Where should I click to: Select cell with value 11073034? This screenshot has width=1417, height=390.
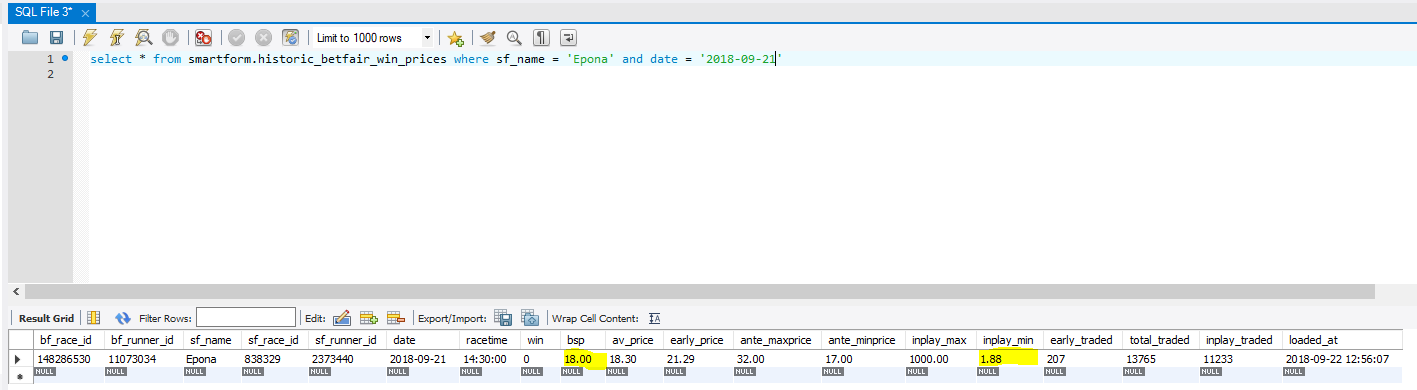143,358
